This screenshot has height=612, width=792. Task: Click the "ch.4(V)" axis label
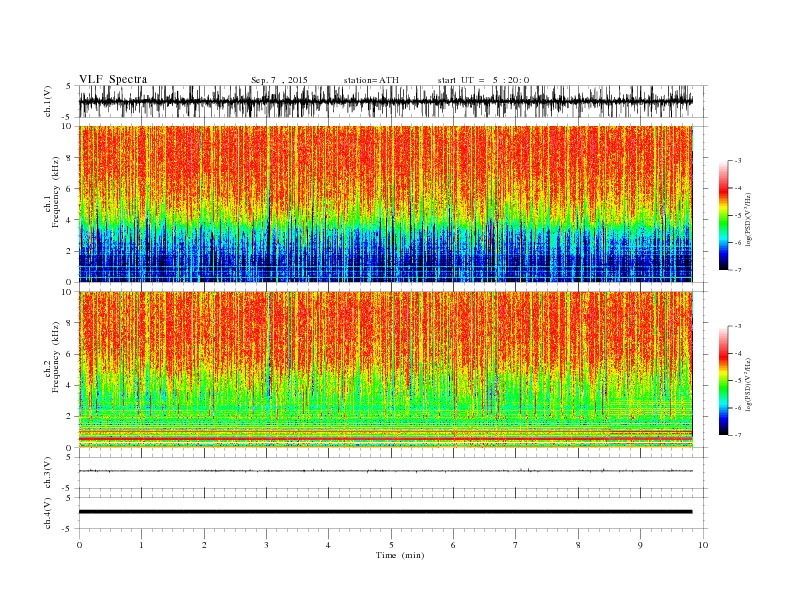pyautogui.click(x=48, y=513)
